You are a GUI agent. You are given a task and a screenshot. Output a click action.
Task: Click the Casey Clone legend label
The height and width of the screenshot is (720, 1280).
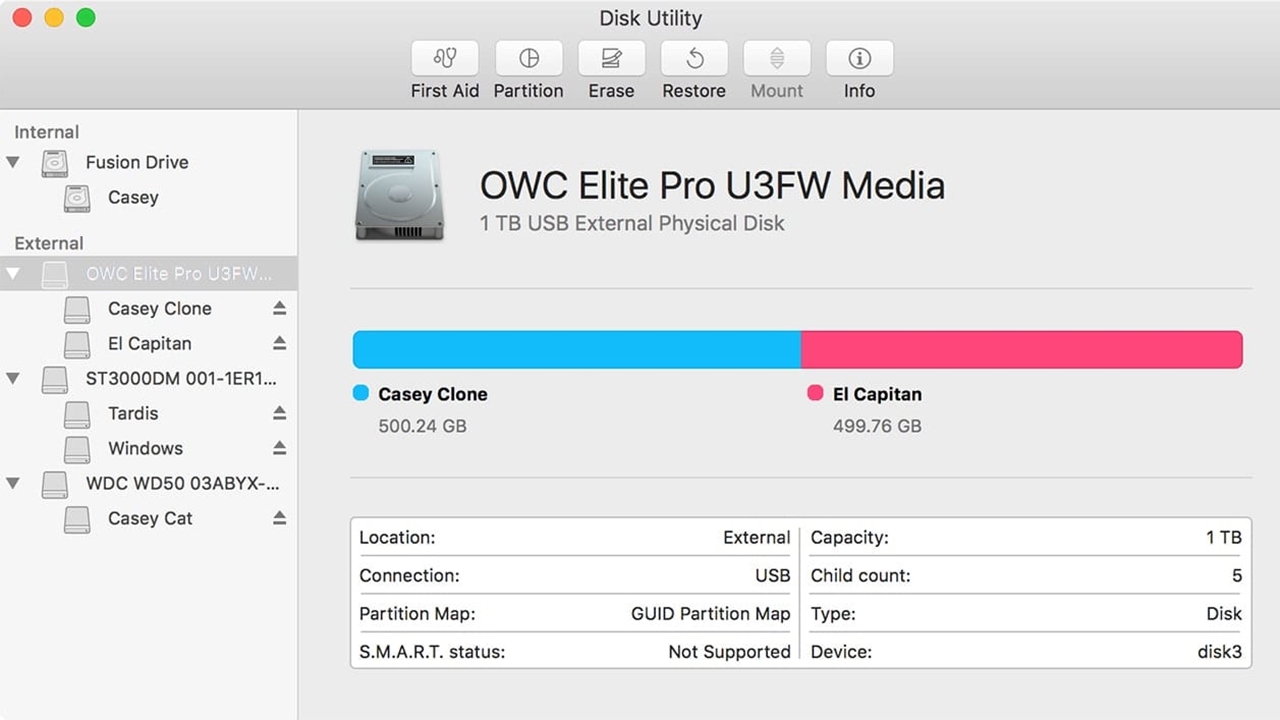point(432,394)
